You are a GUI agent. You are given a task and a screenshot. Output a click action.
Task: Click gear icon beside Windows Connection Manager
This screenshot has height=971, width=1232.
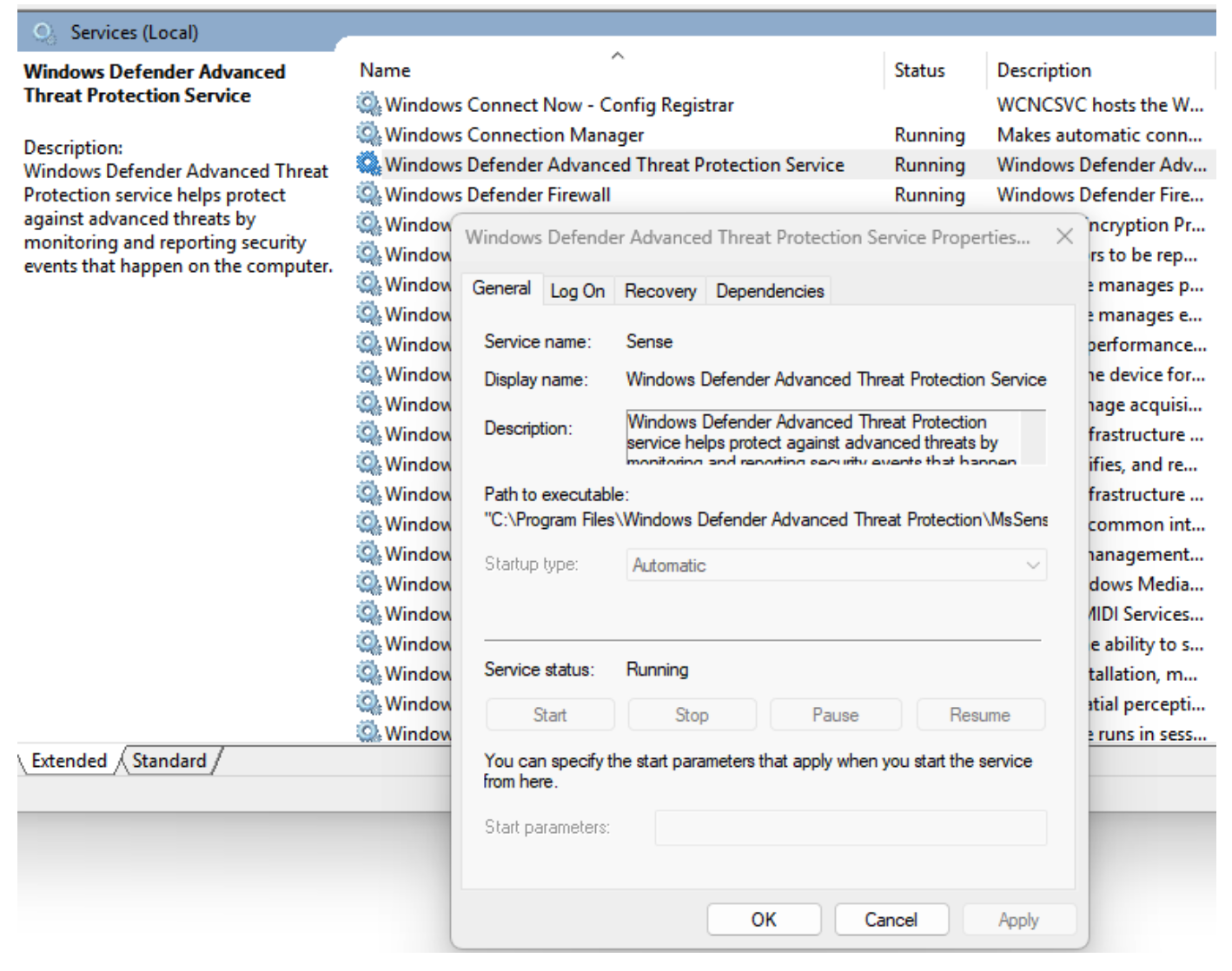pos(368,135)
